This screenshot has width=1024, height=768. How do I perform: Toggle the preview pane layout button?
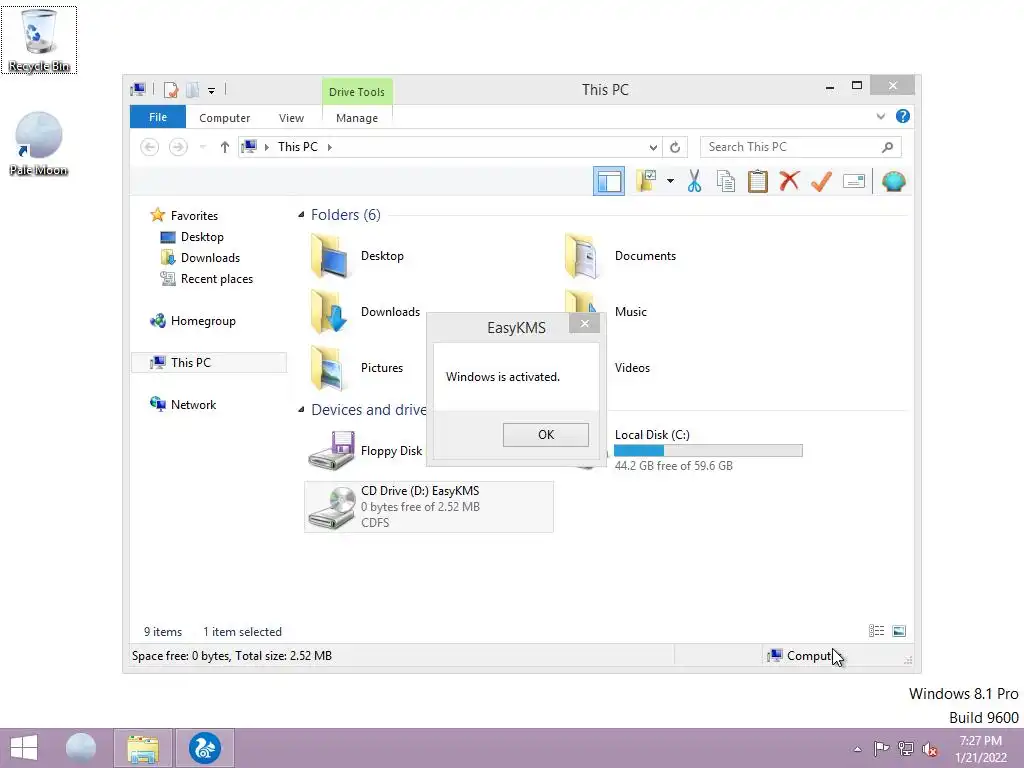609,182
